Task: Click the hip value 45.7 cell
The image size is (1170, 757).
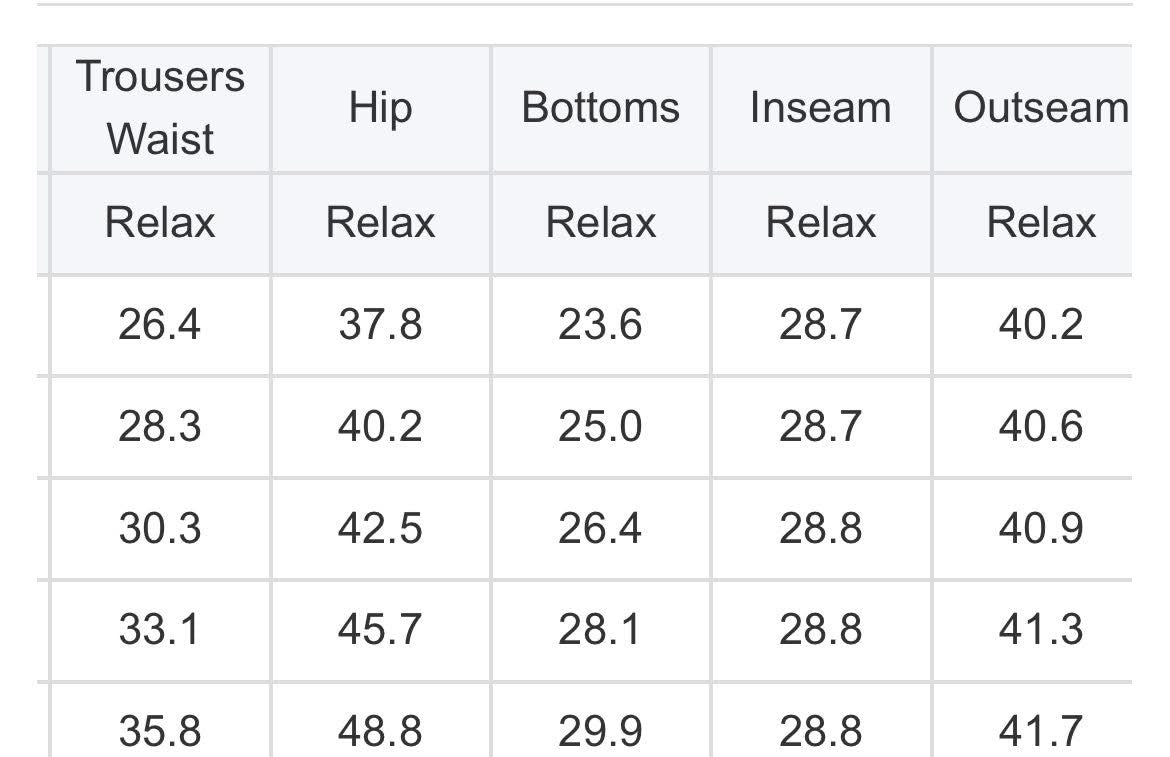Action: click(x=380, y=630)
